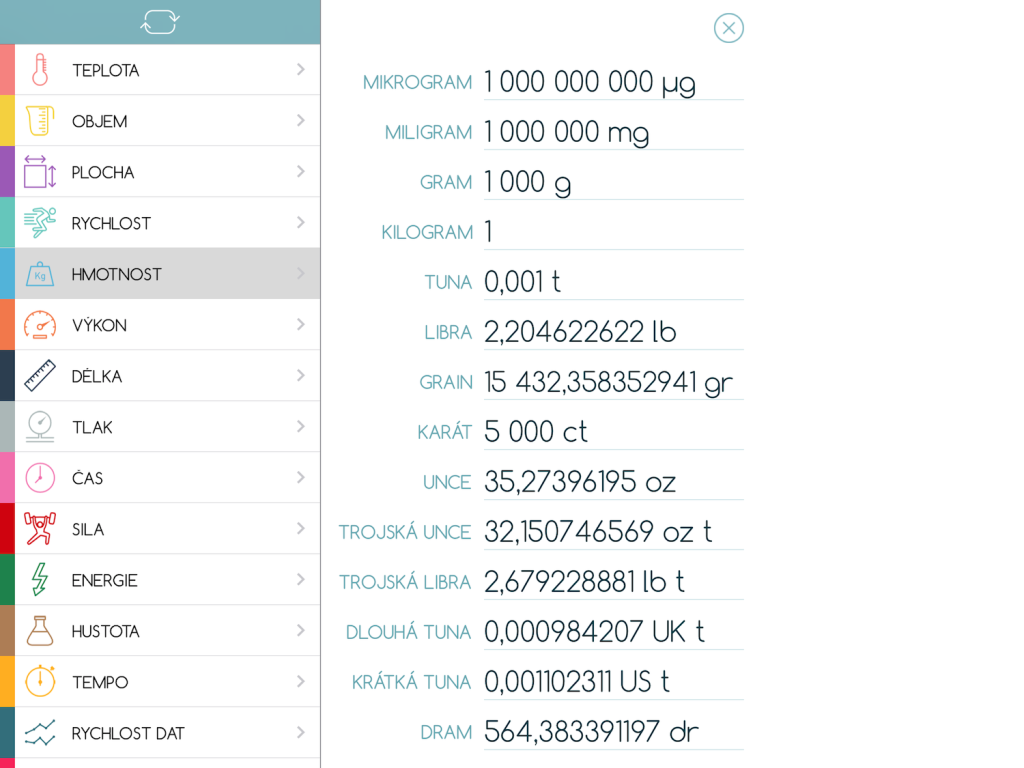Edit the Karát 5 000 ct field
1024x768 pixels.
pos(613,432)
